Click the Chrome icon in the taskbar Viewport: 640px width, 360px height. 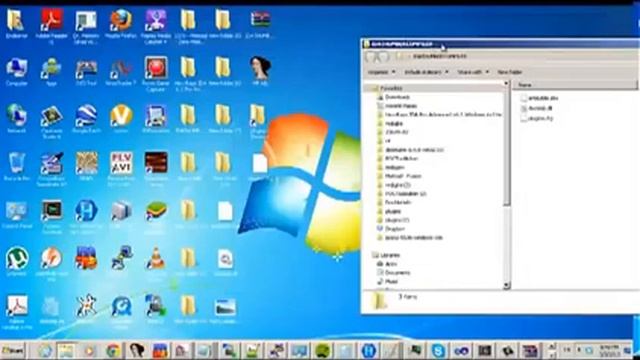click(x=113, y=351)
